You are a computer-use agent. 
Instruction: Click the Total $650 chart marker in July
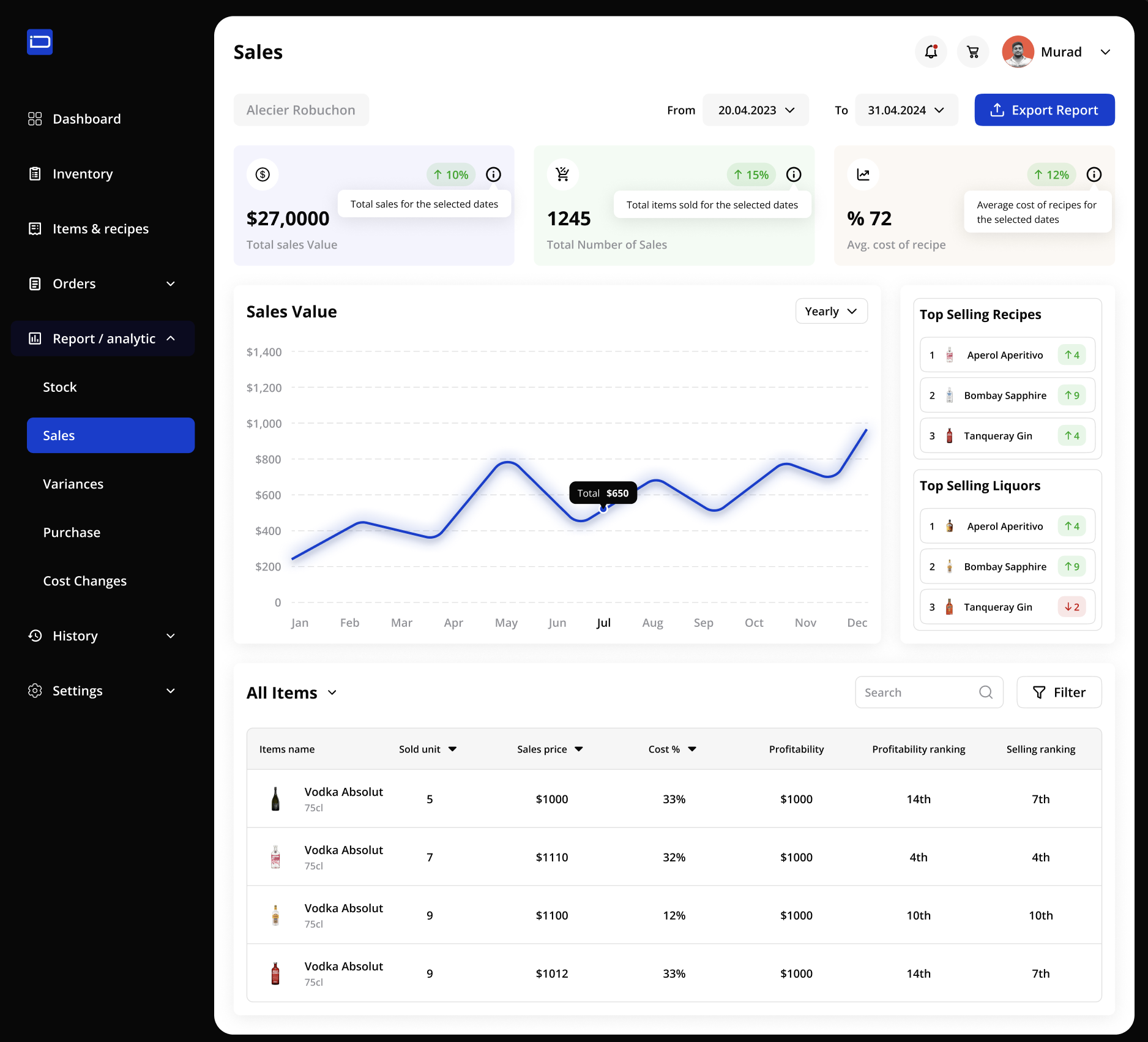click(604, 493)
